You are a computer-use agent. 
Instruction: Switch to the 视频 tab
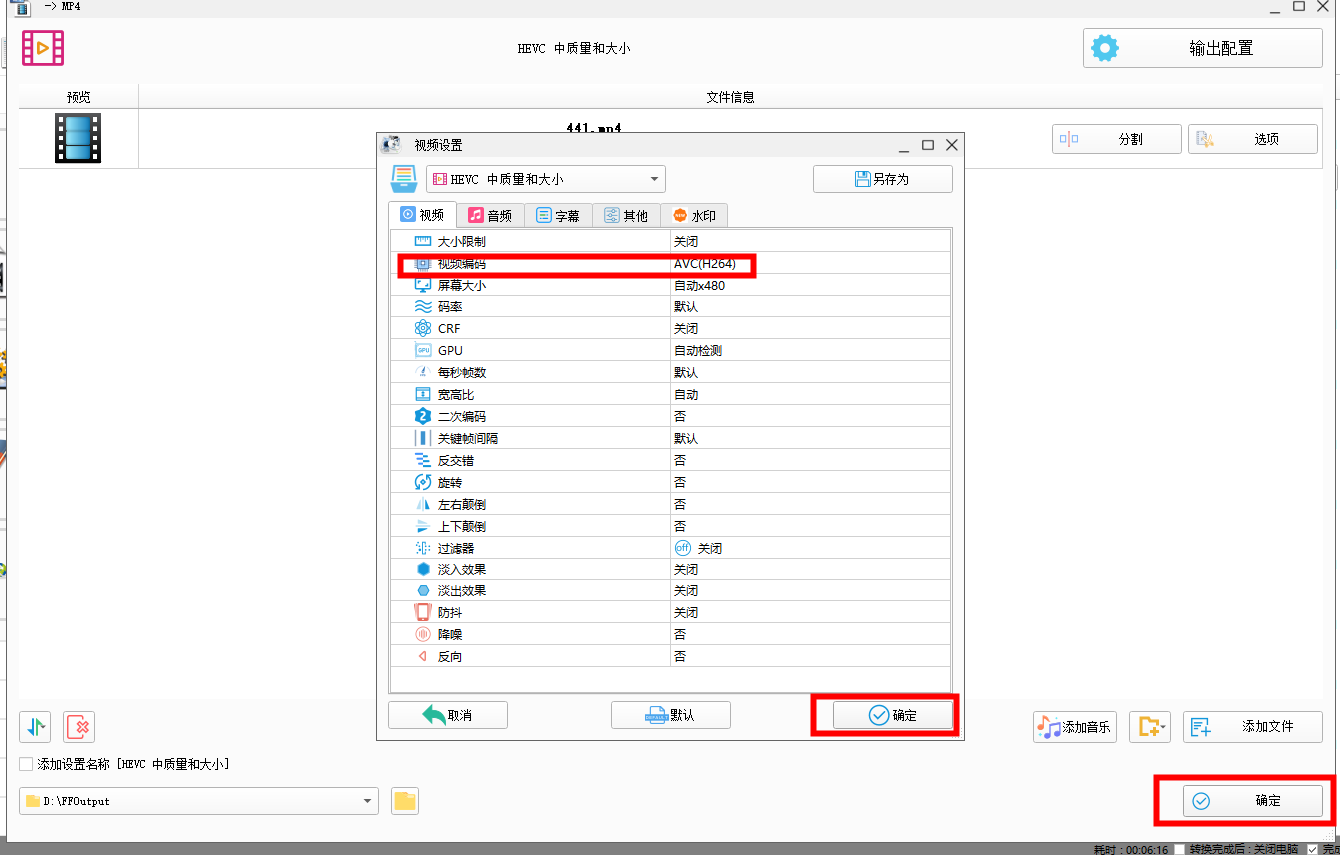[x=422, y=215]
